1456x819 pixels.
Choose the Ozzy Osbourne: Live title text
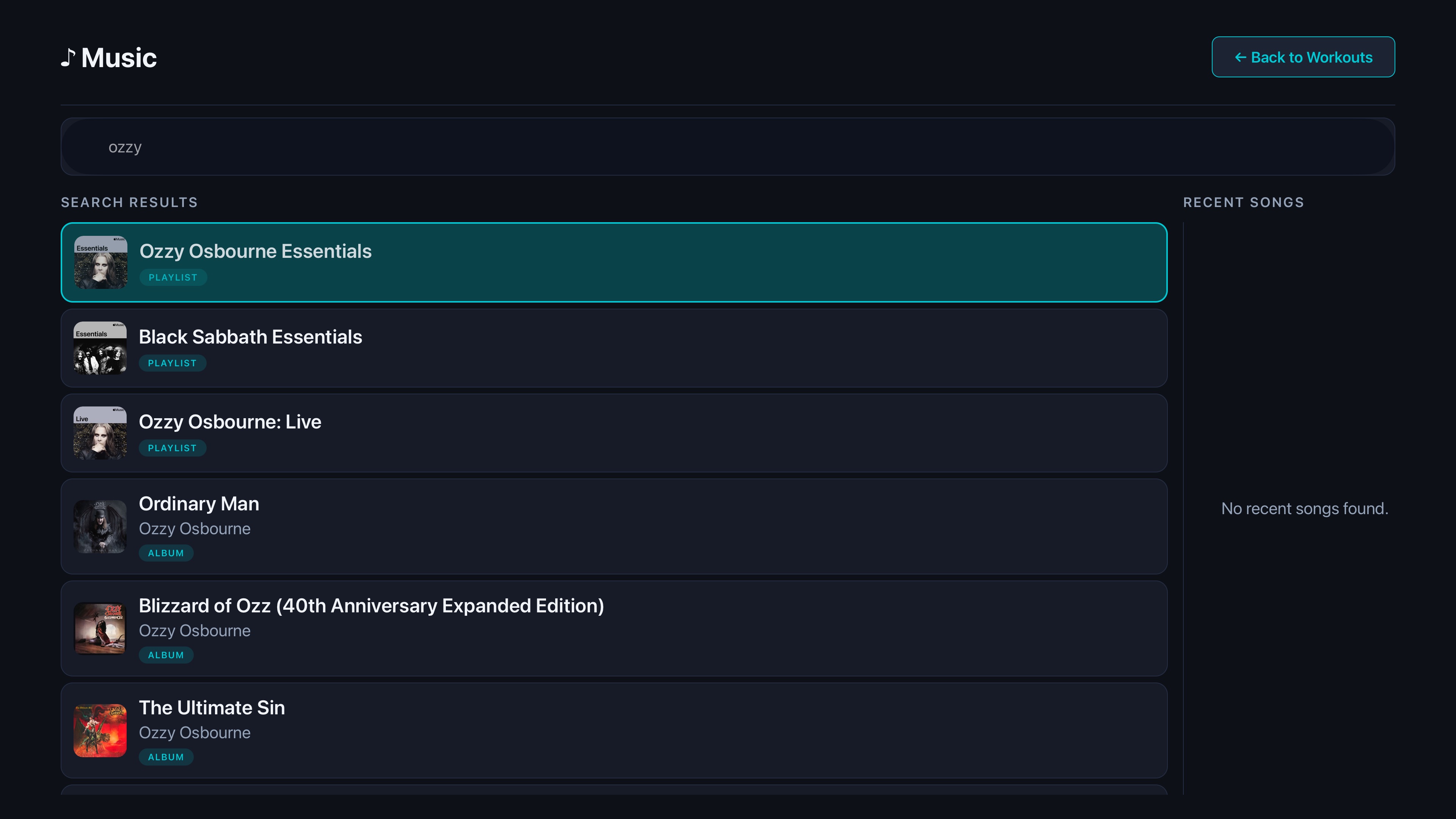coord(230,422)
